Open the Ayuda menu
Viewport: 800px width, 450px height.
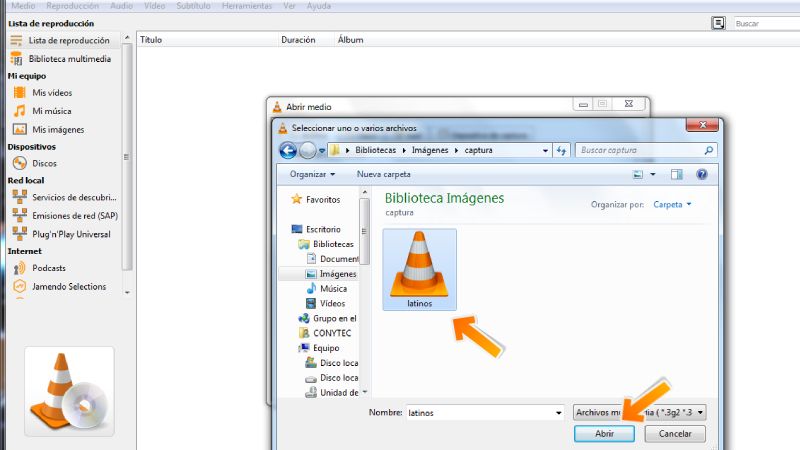[318, 6]
